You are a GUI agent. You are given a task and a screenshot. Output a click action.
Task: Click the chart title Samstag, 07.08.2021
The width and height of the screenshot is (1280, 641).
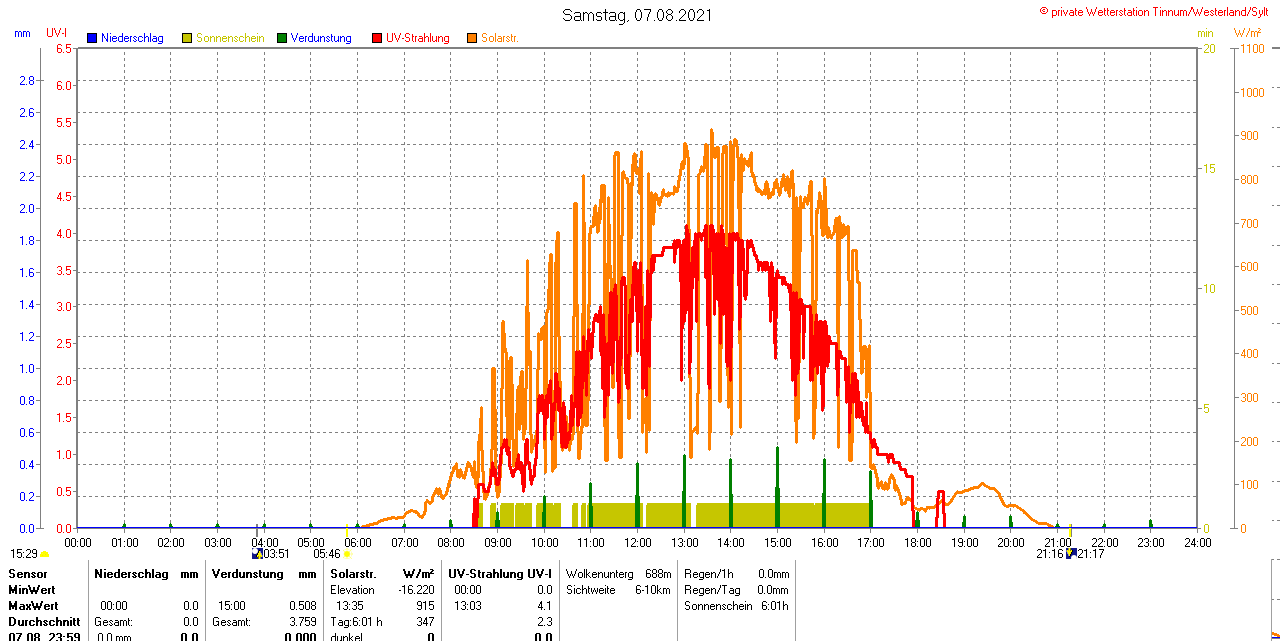coord(639,15)
